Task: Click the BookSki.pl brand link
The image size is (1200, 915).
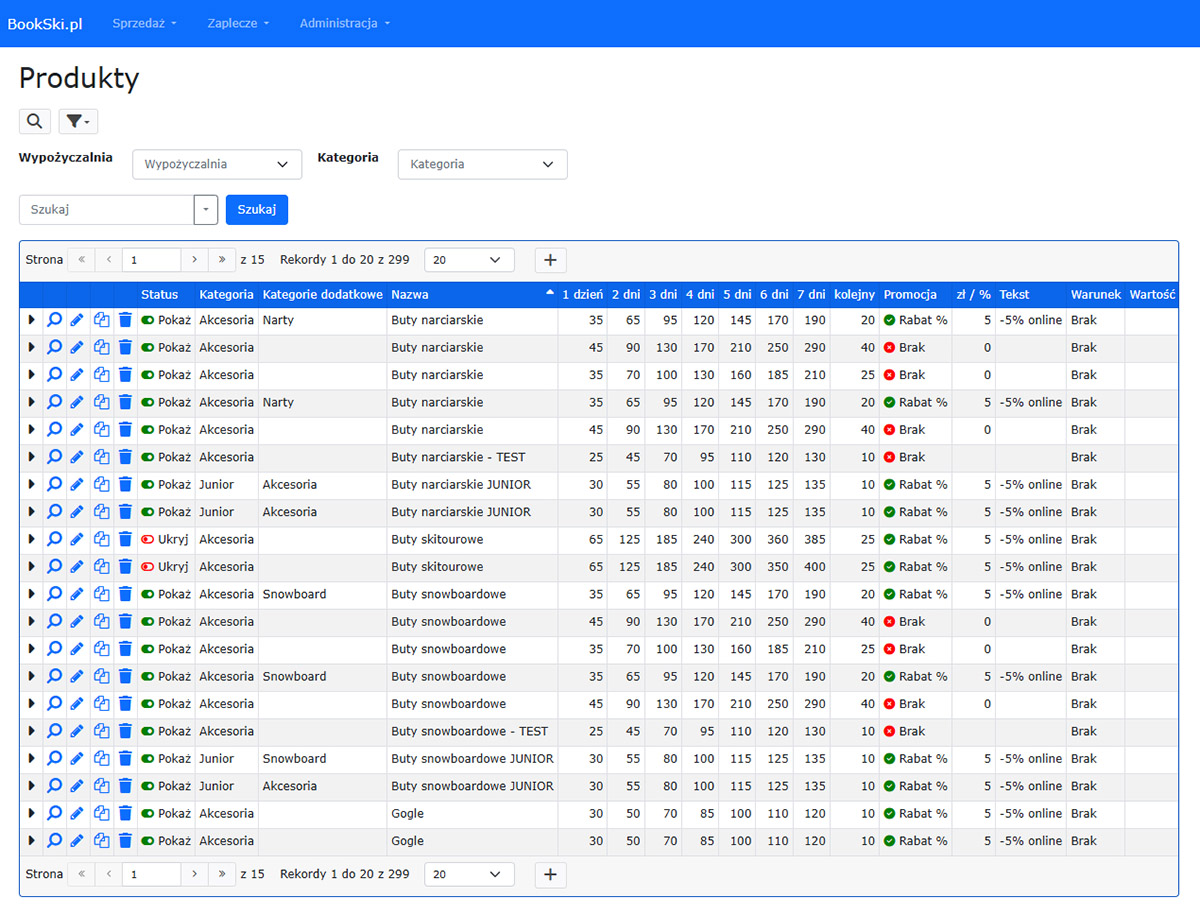Action: [45, 23]
